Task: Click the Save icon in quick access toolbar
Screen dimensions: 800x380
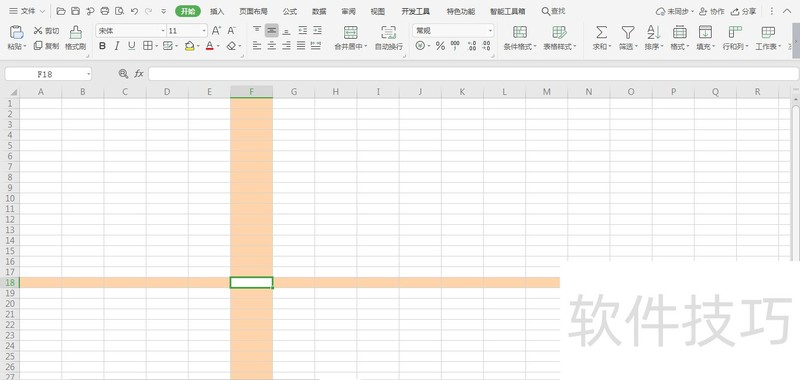Action: click(x=75, y=11)
